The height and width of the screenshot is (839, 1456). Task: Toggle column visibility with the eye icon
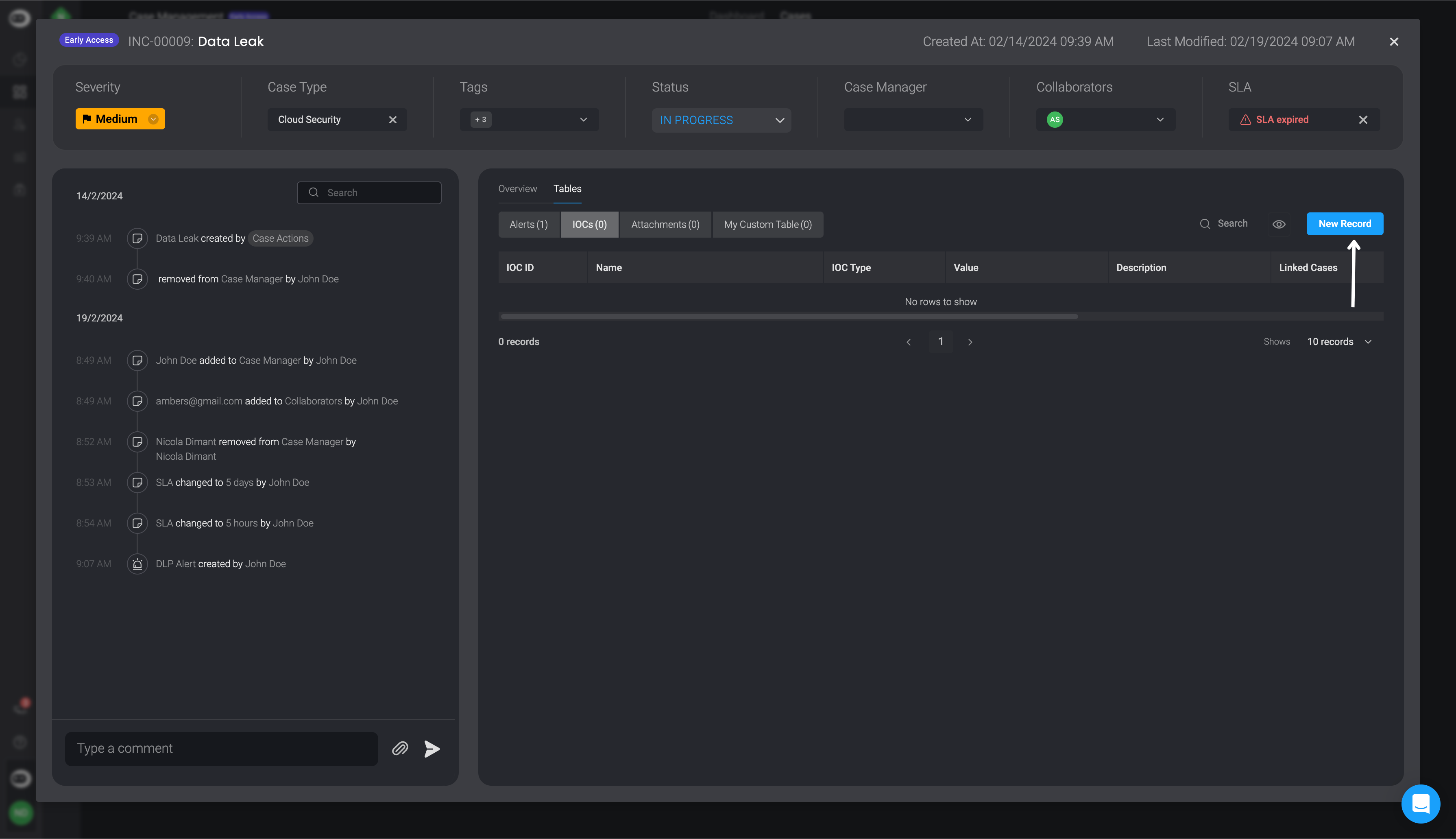(1279, 224)
